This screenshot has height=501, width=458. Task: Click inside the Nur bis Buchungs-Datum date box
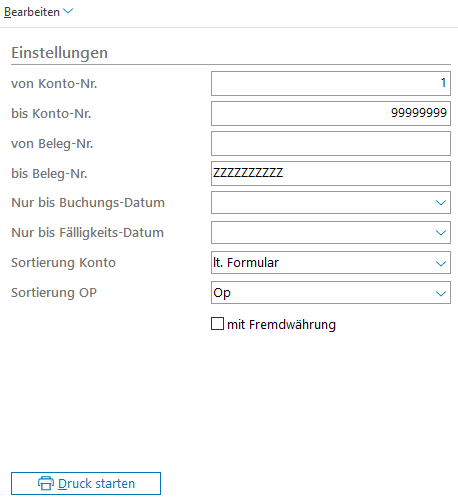323,203
